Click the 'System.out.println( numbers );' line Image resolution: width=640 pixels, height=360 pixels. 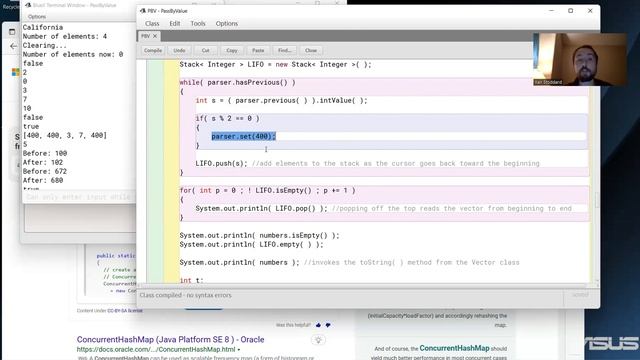(239, 262)
